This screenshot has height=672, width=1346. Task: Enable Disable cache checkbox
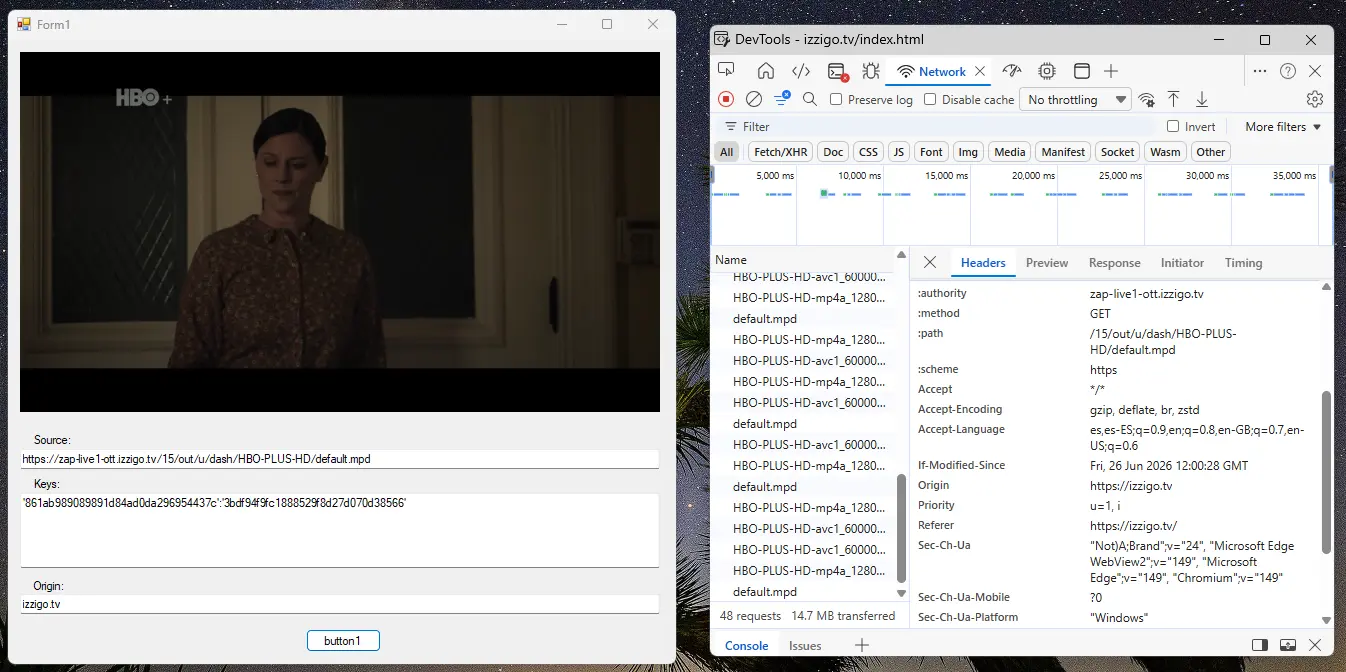930,99
